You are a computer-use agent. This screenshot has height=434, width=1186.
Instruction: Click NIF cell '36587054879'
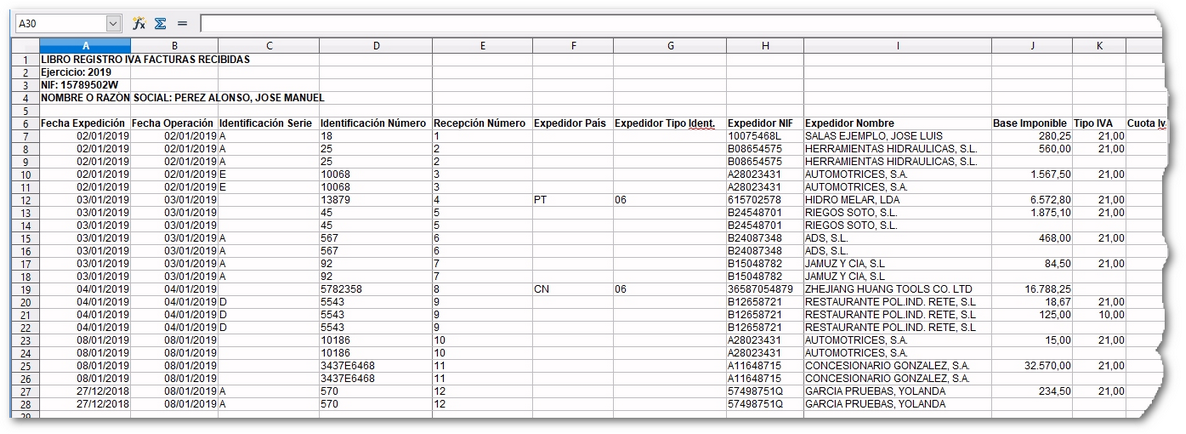click(760, 289)
